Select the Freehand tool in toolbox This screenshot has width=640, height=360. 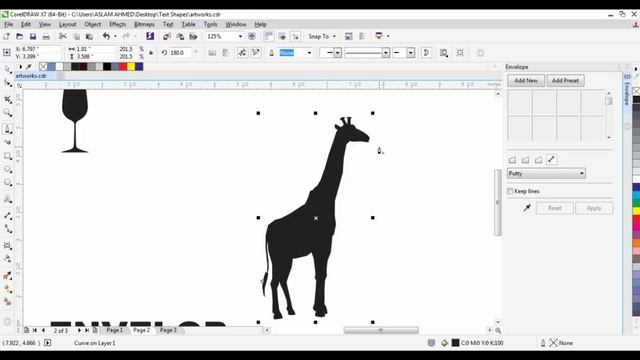(7, 129)
